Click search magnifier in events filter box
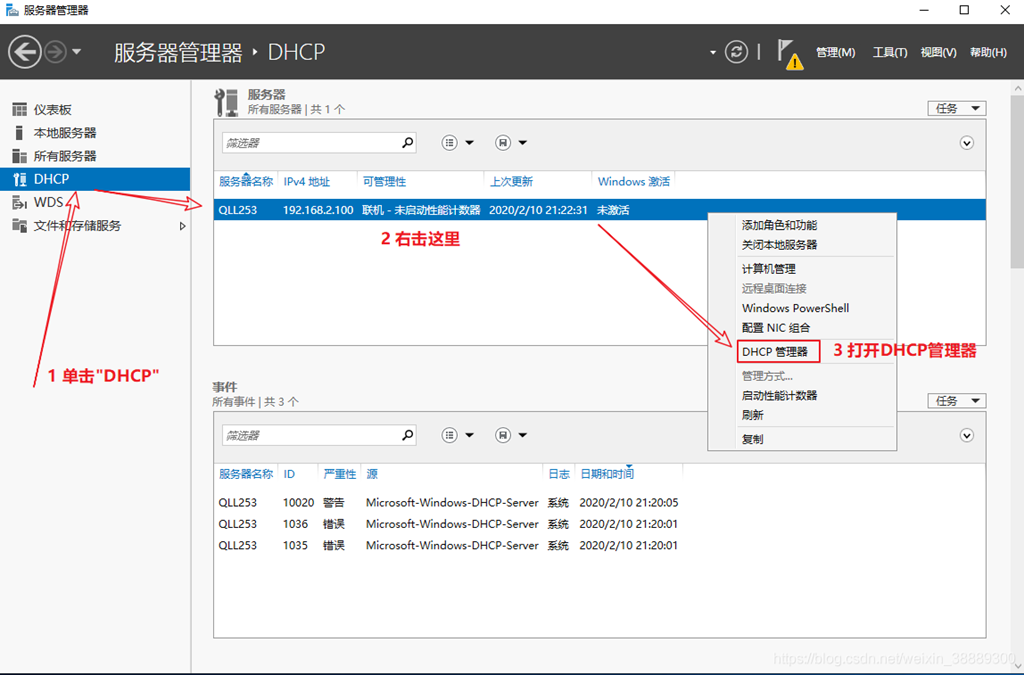 407,435
